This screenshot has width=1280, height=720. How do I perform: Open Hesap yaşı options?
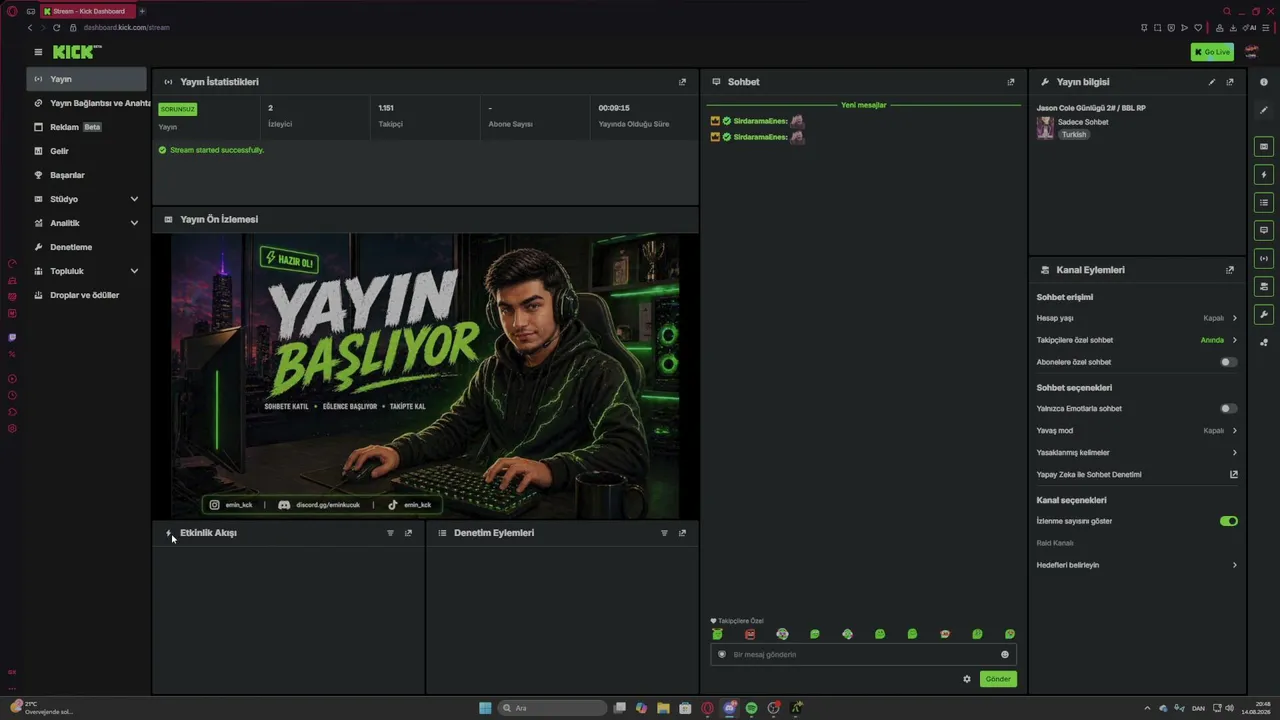pyautogui.click(x=1137, y=318)
